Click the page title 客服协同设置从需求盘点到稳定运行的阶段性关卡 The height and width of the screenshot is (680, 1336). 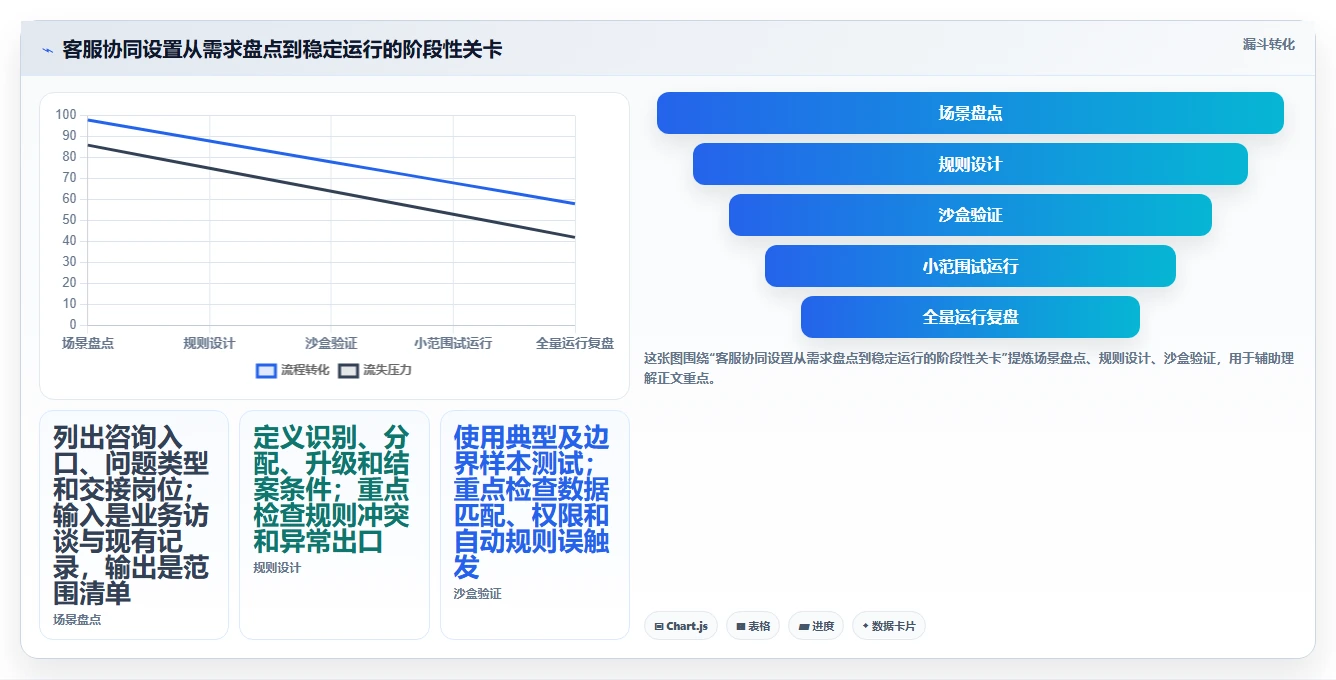tap(282, 49)
